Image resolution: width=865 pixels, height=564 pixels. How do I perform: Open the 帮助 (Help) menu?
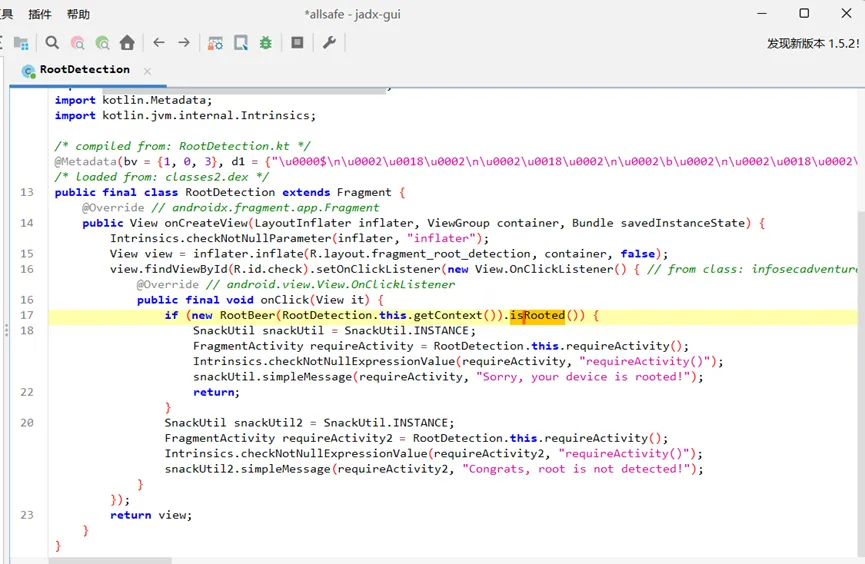[x=78, y=14]
